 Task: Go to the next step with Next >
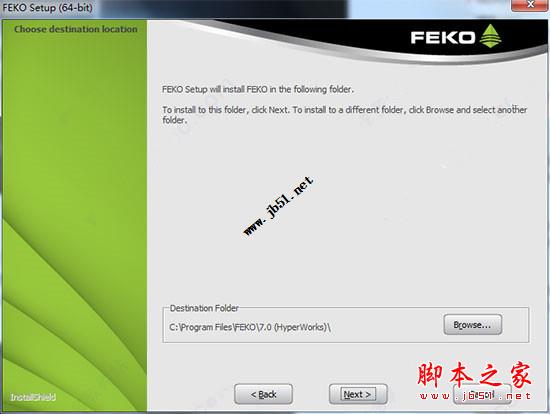(x=358, y=394)
